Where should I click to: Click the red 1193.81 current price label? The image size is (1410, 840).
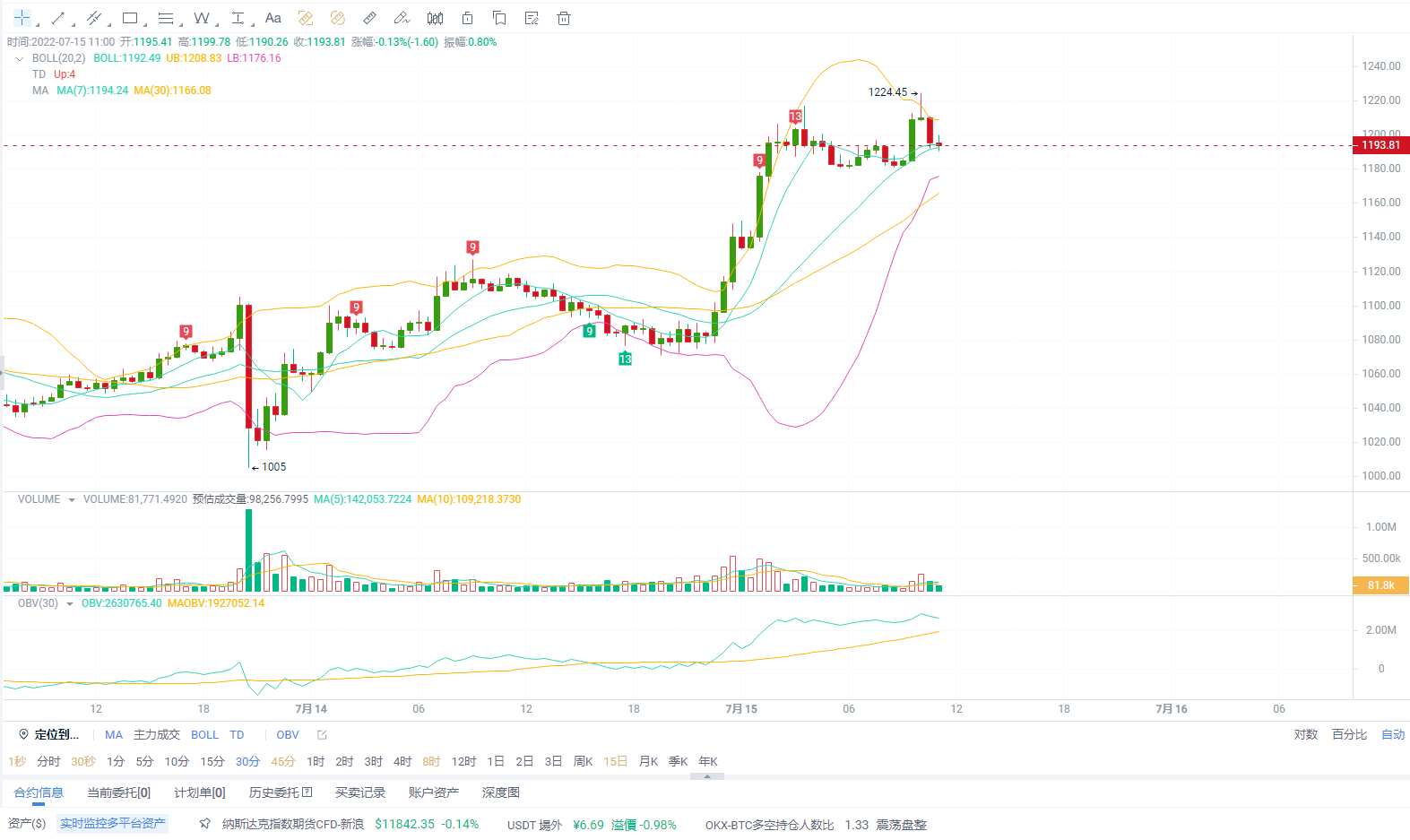tap(1380, 145)
